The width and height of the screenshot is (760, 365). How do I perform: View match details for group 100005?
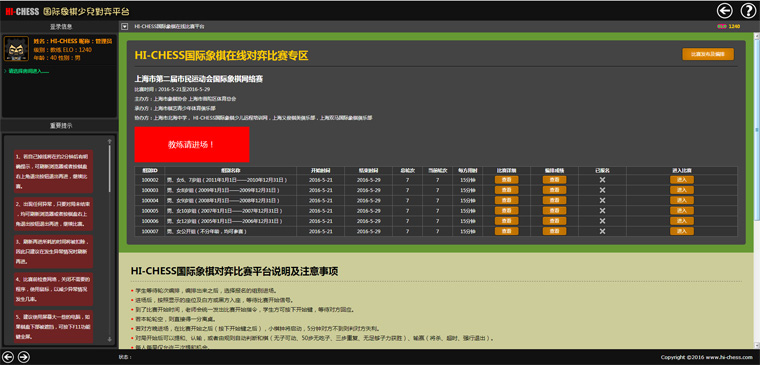click(x=507, y=211)
